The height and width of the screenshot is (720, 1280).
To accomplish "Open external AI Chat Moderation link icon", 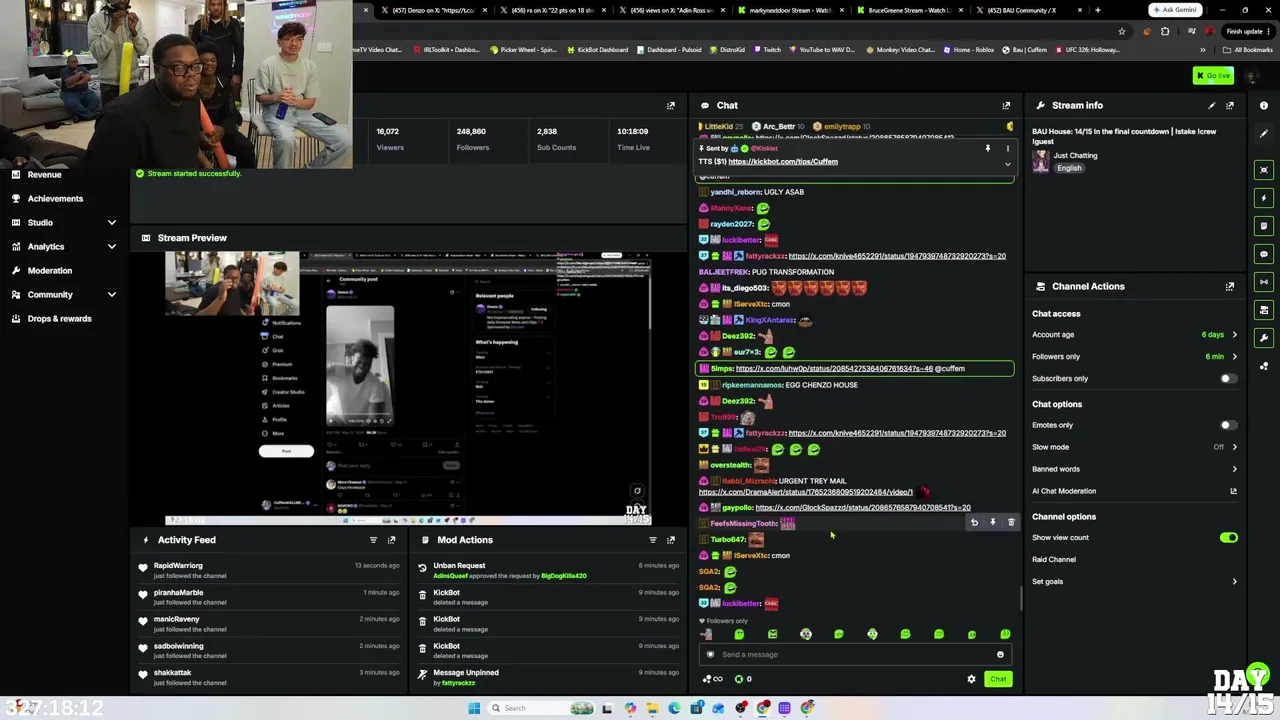I will tap(1233, 491).
